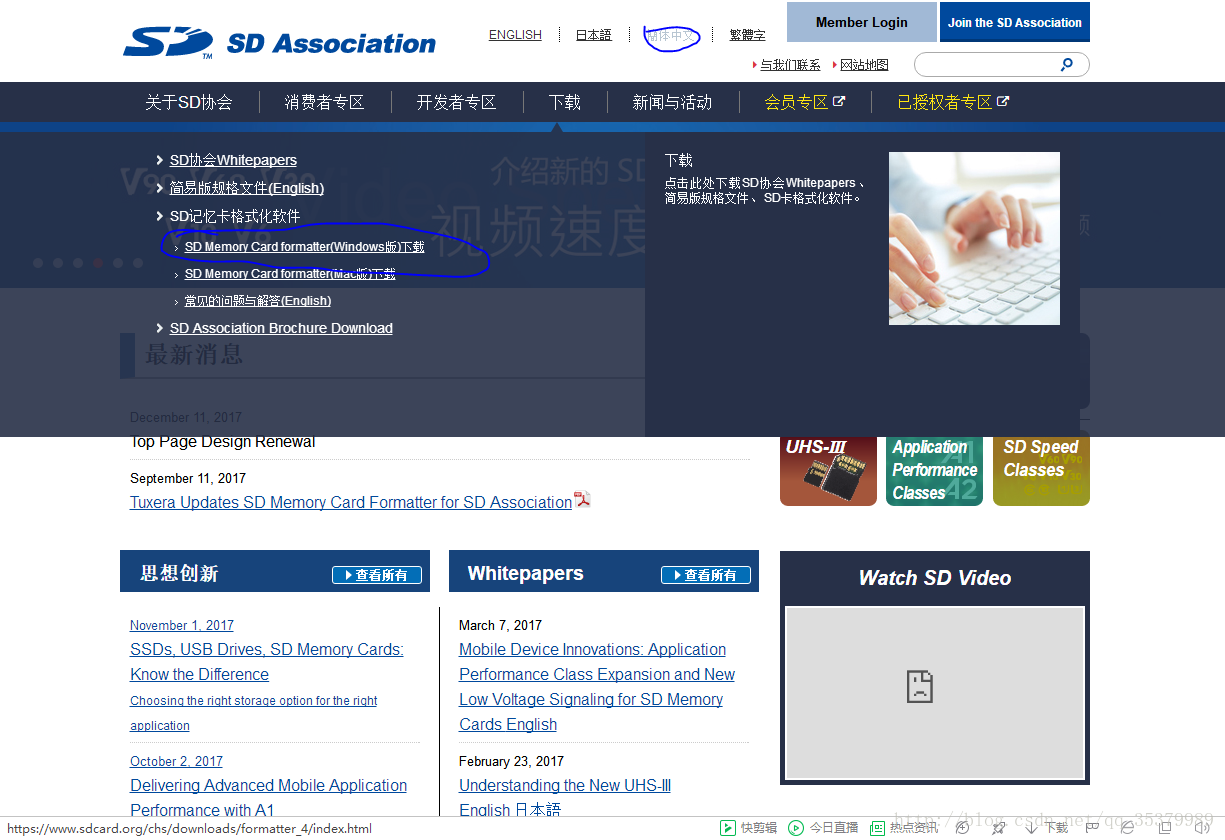Expand the 简易版规格文件(English) chevron
Screen dimensions: 1225x840
[x=160, y=188]
